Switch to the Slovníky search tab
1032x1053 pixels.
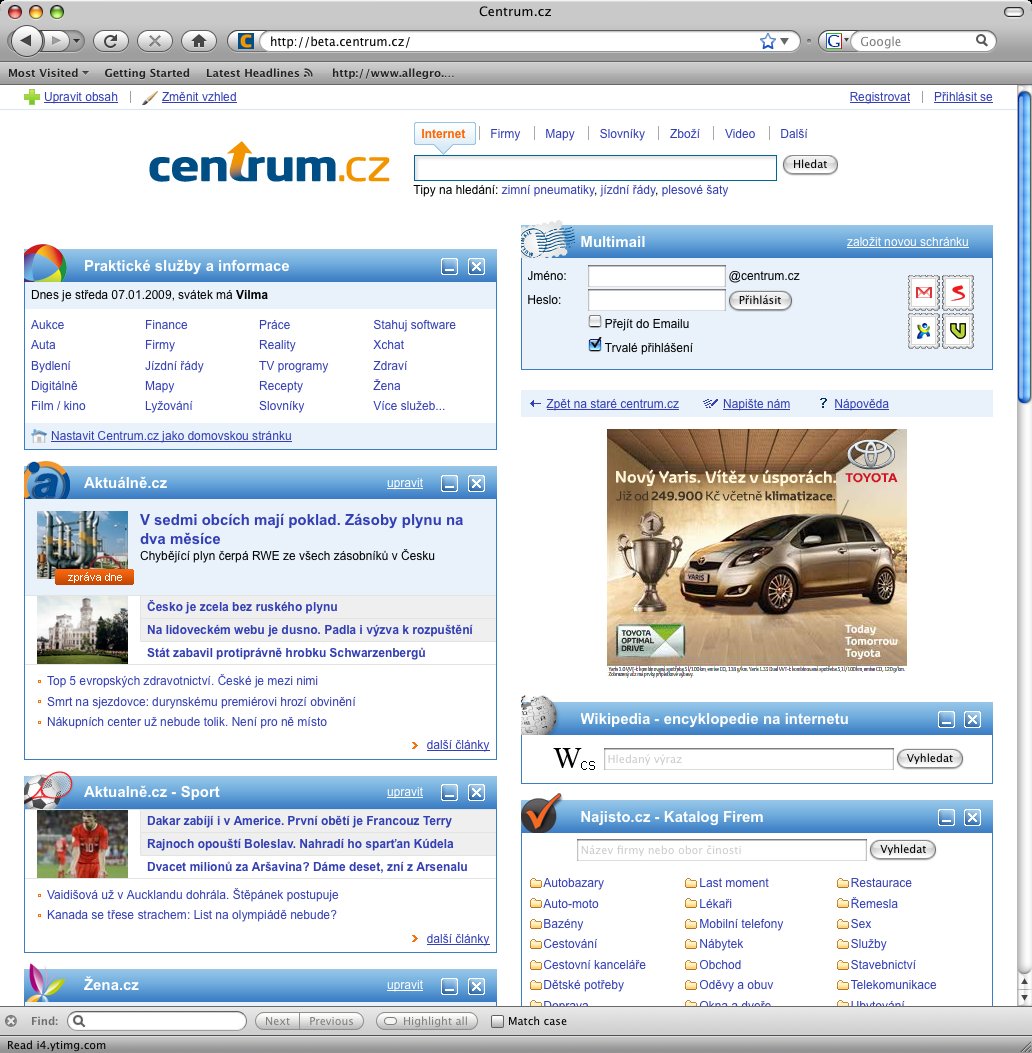[622, 134]
